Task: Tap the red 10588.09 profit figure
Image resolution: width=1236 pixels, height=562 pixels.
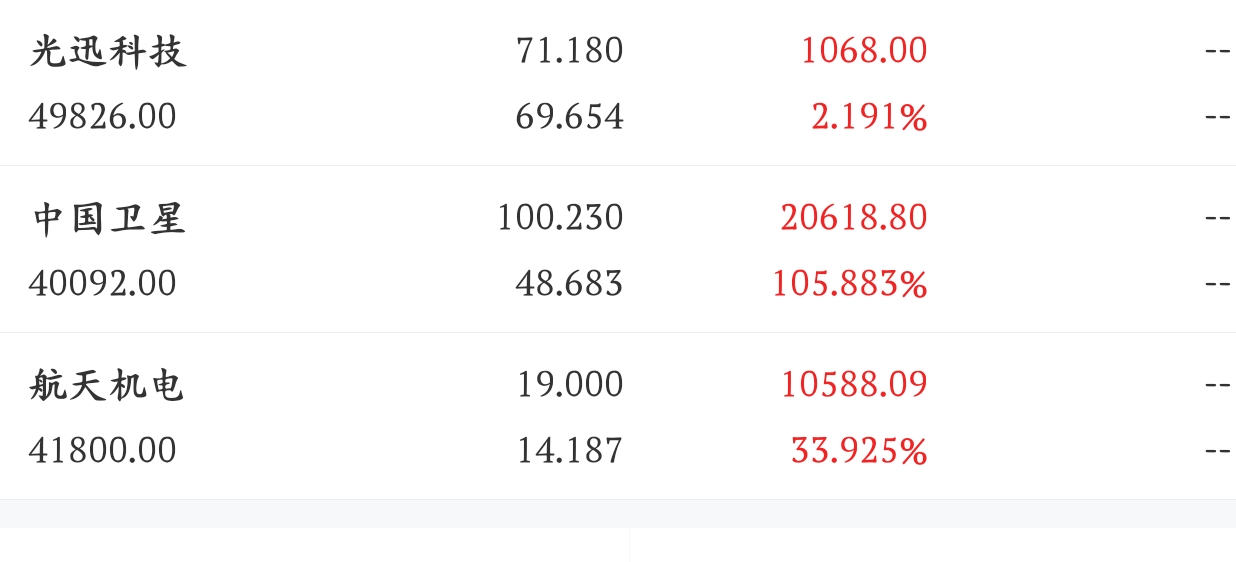Action: click(x=854, y=385)
